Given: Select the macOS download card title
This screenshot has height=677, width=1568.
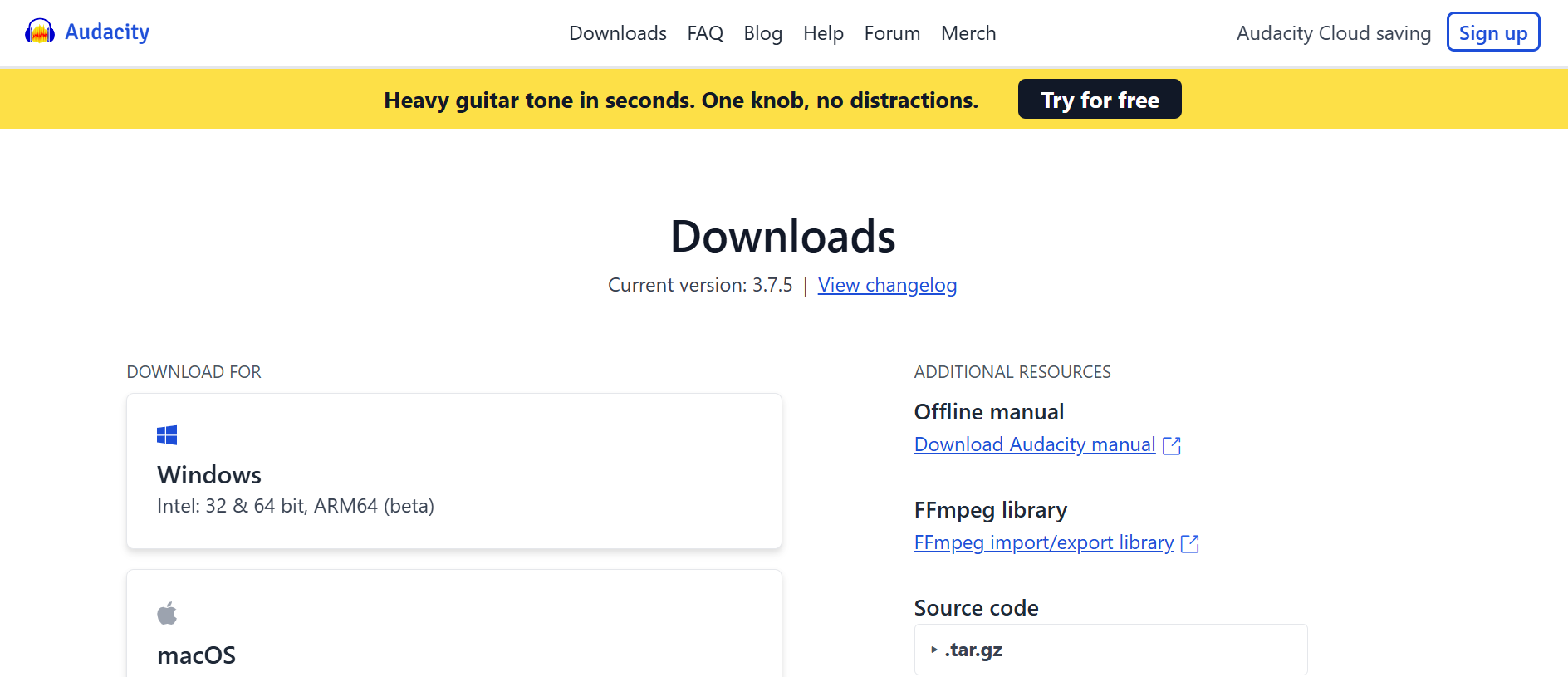Looking at the screenshot, I should click(x=197, y=655).
